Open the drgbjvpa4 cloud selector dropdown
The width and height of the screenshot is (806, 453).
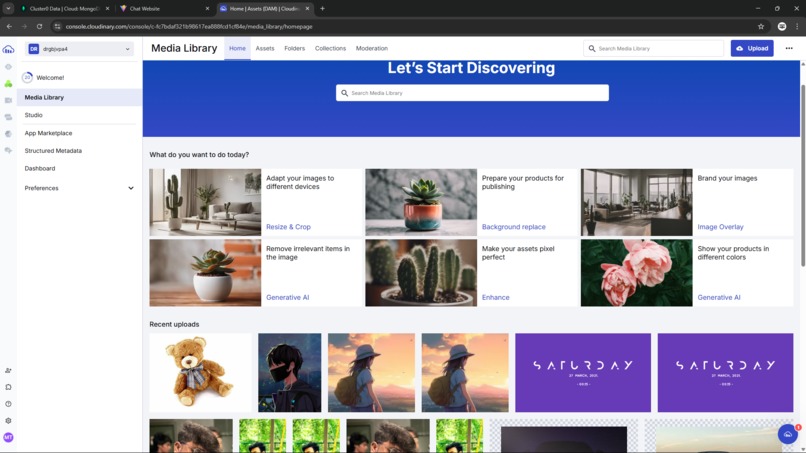pos(79,49)
